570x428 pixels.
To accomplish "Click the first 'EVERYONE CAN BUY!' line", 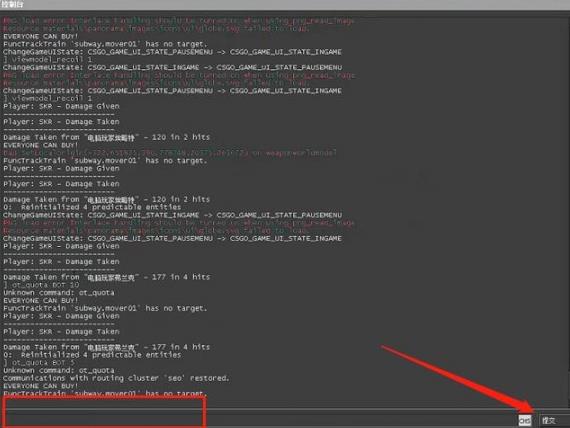I will 40,36.
